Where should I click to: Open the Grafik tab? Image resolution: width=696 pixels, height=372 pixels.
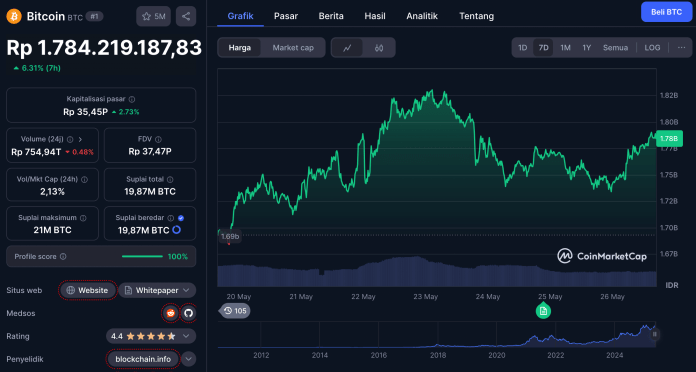pos(240,16)
